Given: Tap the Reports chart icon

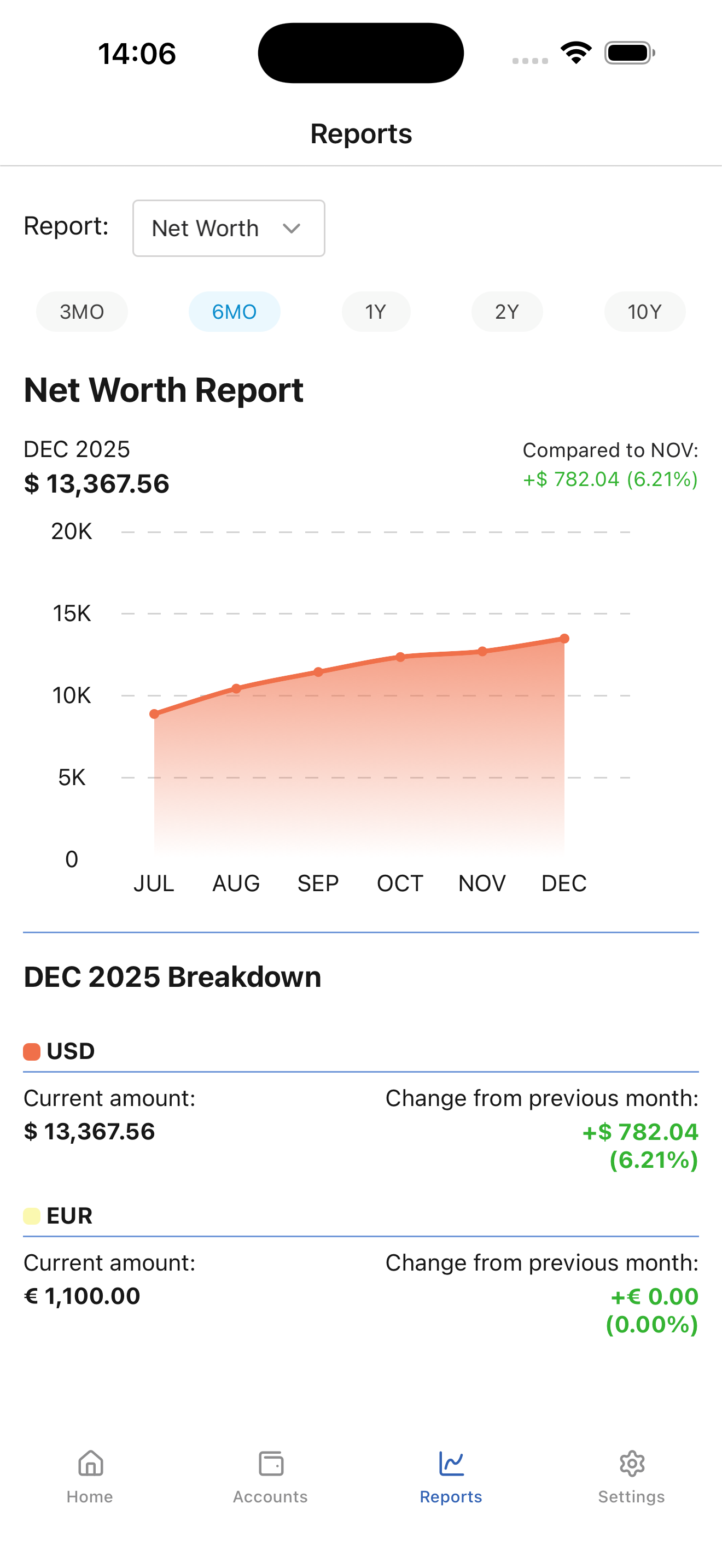Looking at the screenshot, I should point(451,1464).
